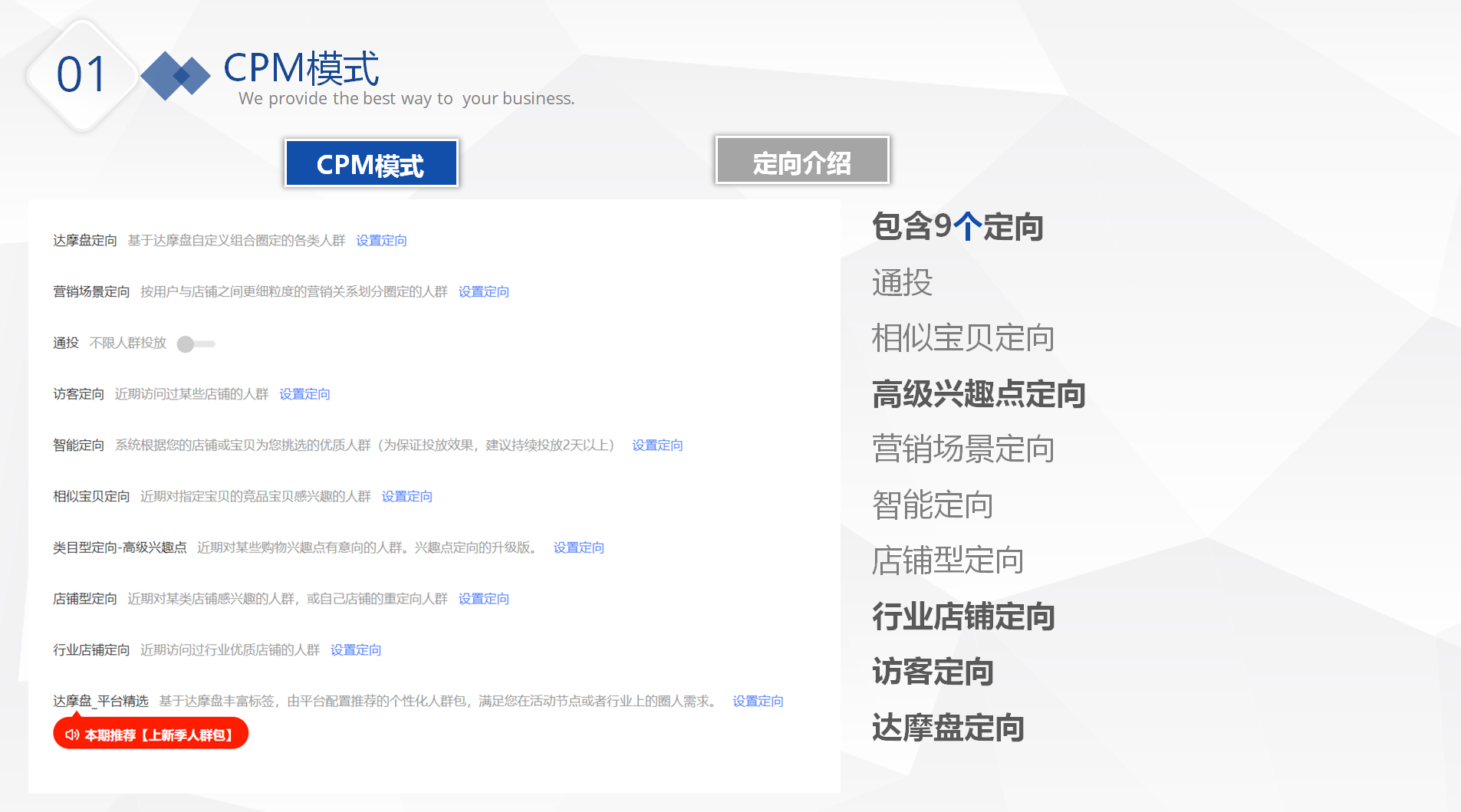Select the 类目型定向-高级兴趣点 row label
1461x812 pixels.
pos(120,547)
